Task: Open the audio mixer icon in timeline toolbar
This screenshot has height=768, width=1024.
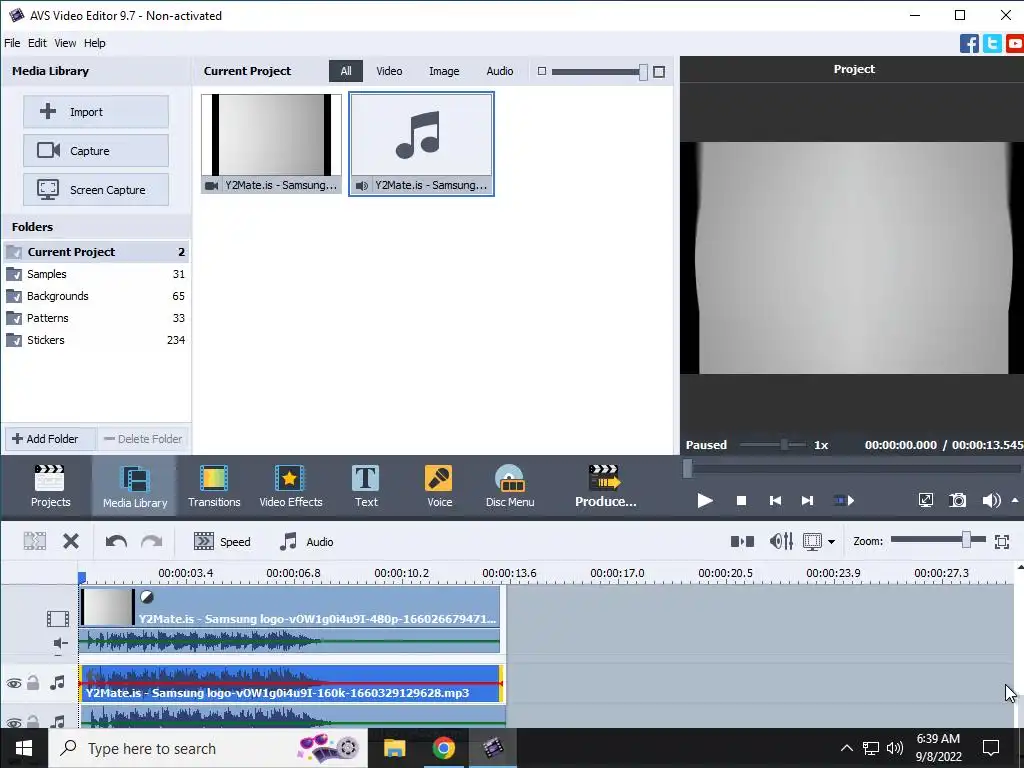Action: tap(781, 541)
